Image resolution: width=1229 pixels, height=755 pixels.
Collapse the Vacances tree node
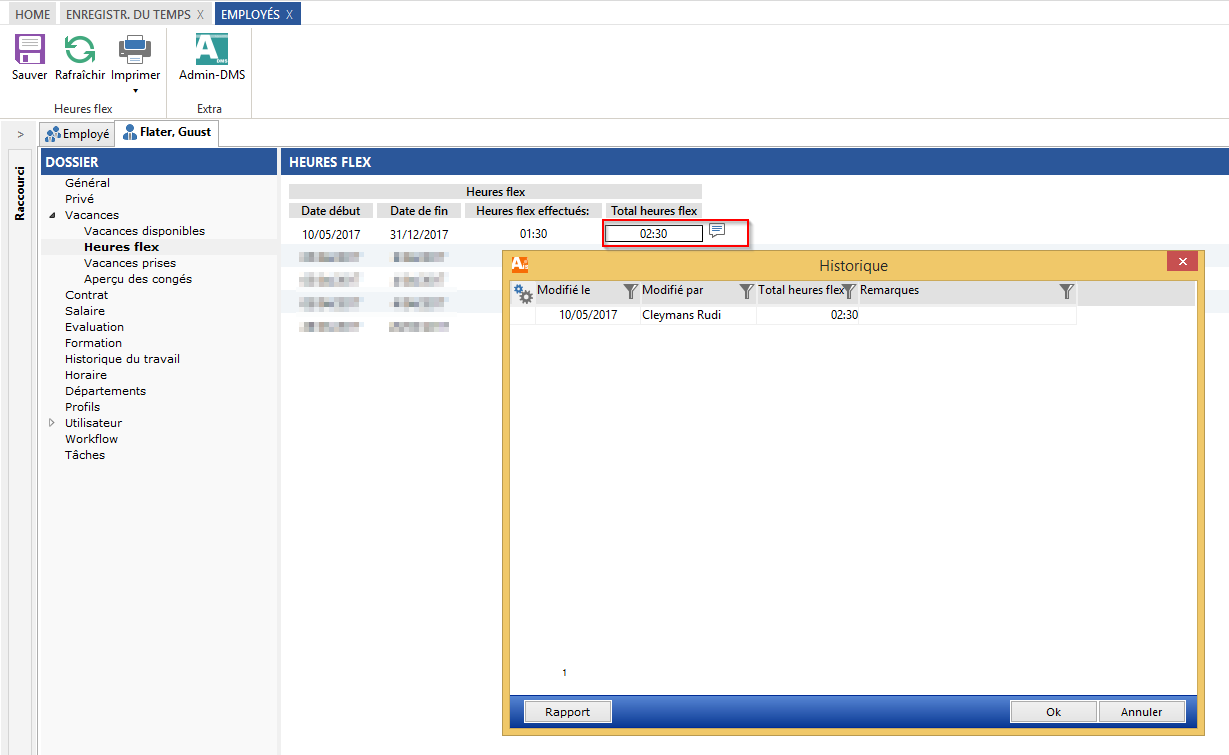(x=52, y=216)
